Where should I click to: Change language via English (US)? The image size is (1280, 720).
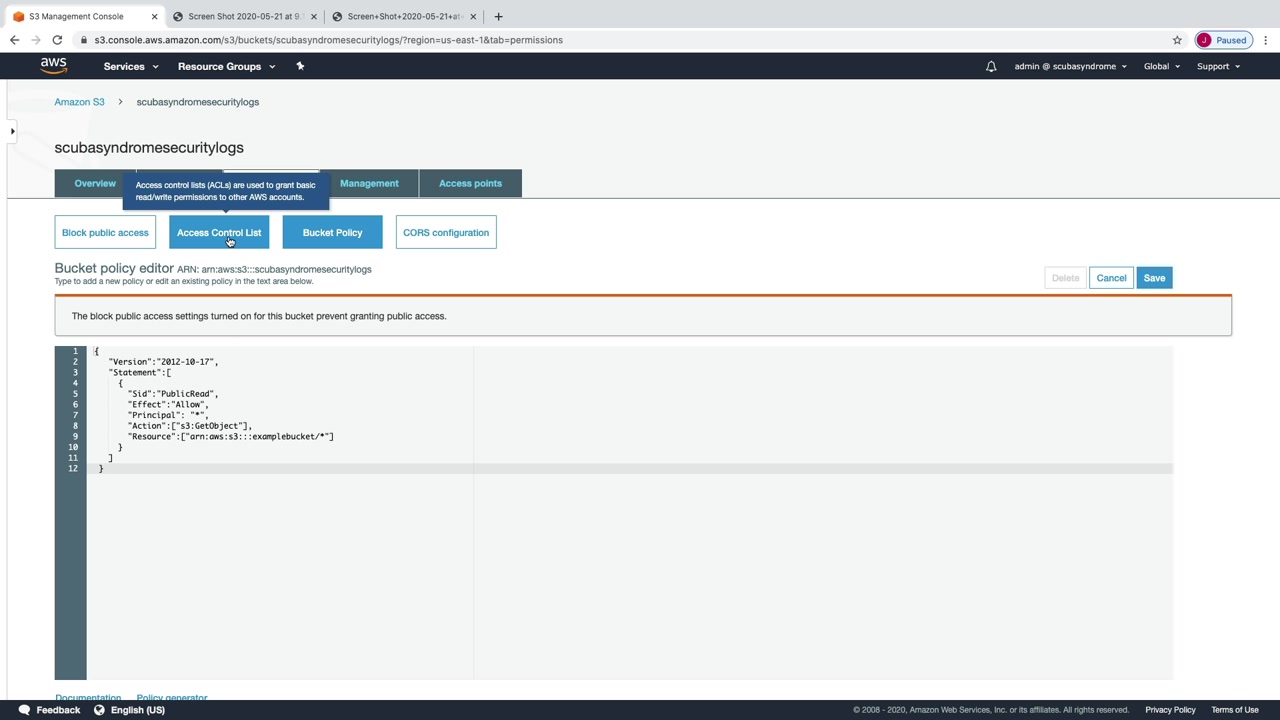pos(138,710)
